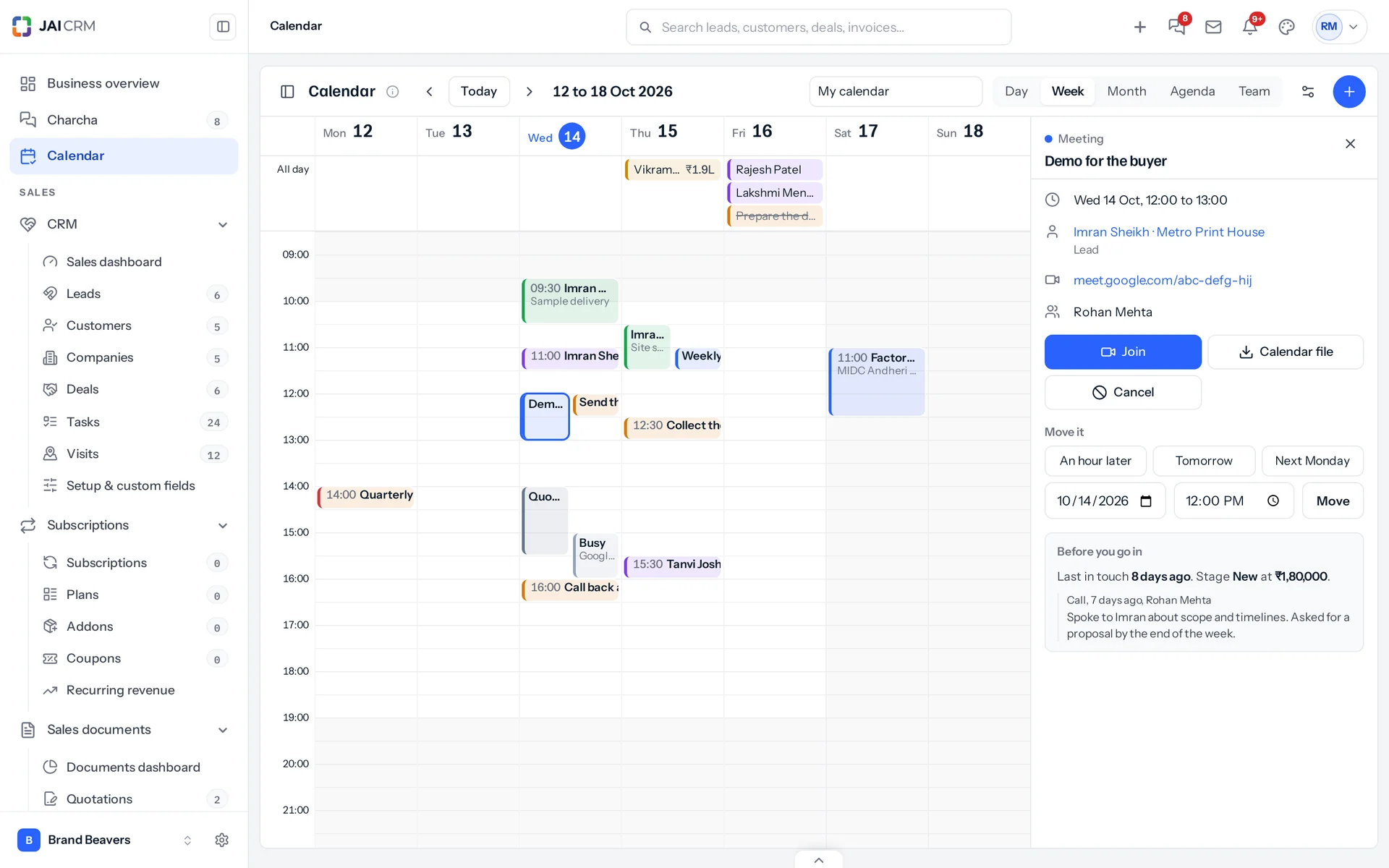Image resolution: width=1389 pixels, height=868 pixels.
Task: Switch to Day view tab
Action: tap(1016, 91)
